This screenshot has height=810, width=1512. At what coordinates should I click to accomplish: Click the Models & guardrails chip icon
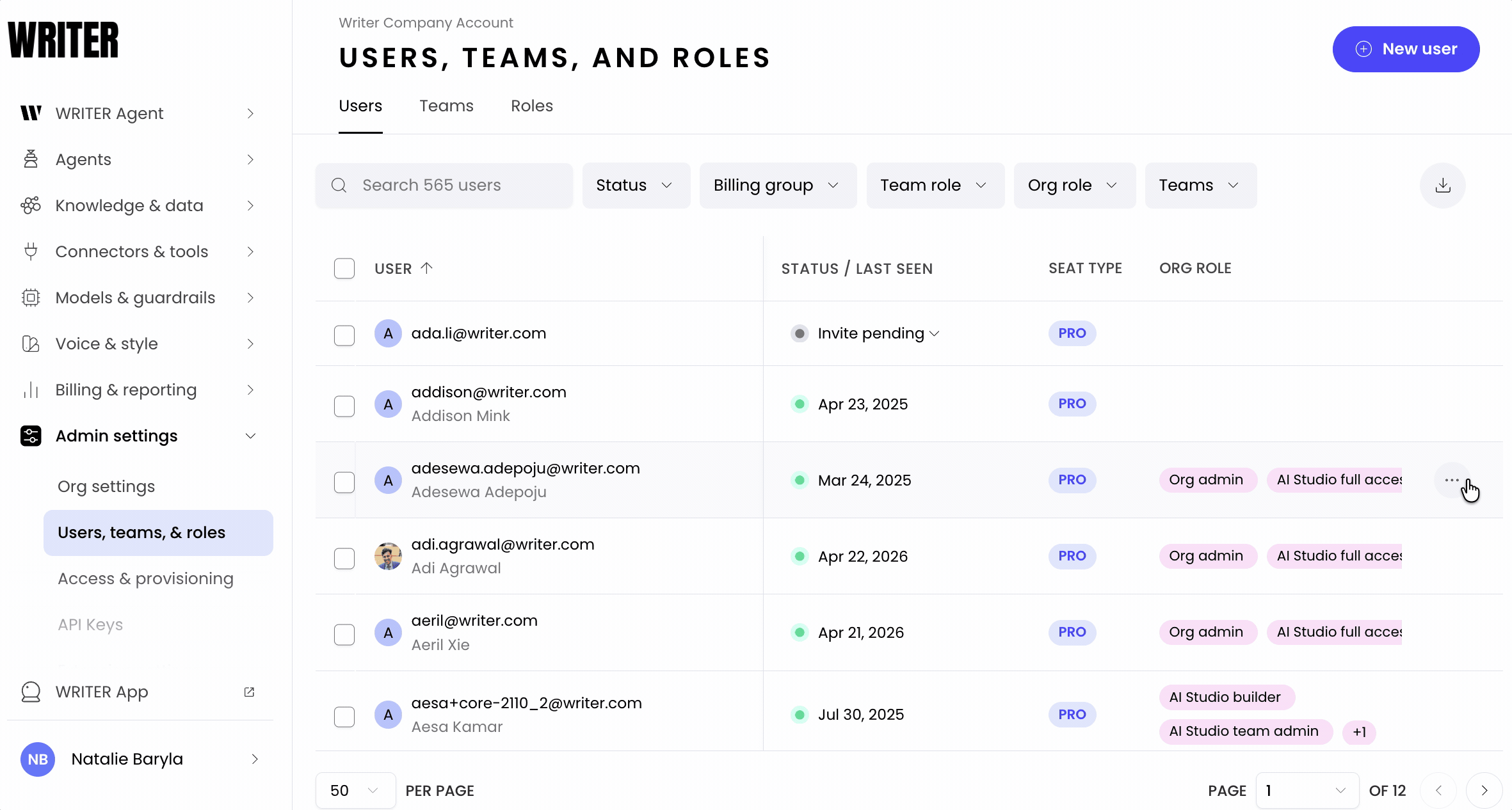[31, 298]
